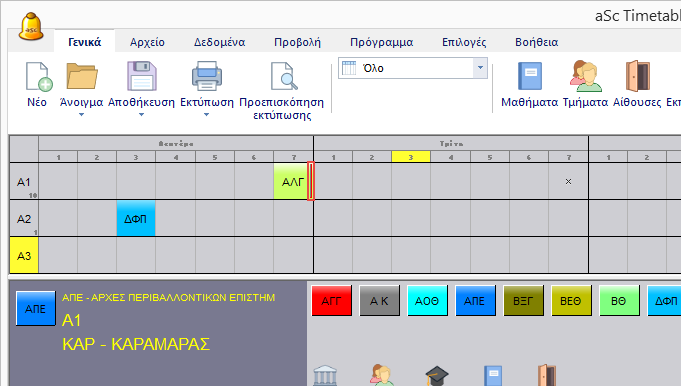Select the ΑΛΓ lesson in row A1
The image size is (681, 386).
point(292,181)
